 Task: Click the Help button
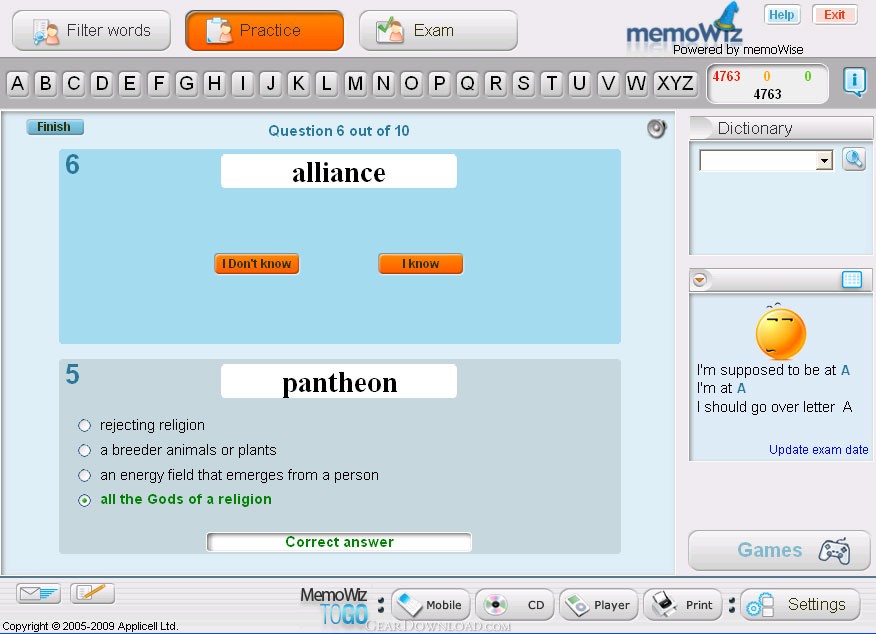782,15
